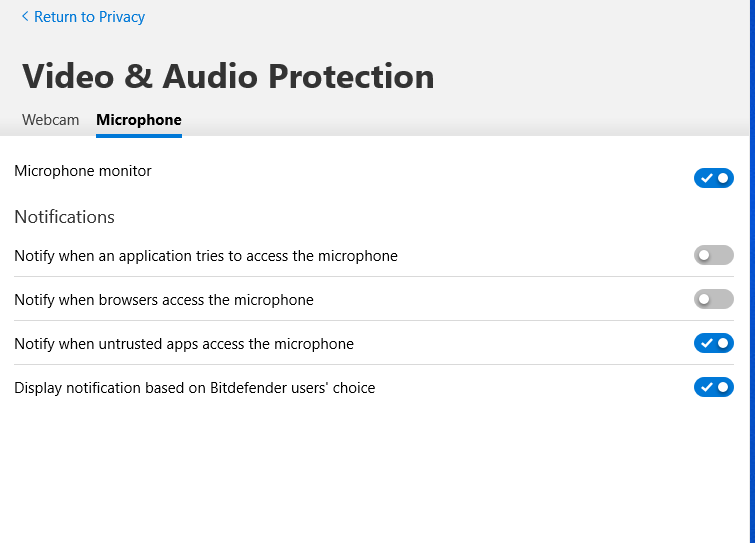Image resolution: width=755 pixels, height=543 pixels.
Task: Click 'Display notification based on Bitdefender users' choice' text
Action: pyautogui.click(x=194, y=388)
